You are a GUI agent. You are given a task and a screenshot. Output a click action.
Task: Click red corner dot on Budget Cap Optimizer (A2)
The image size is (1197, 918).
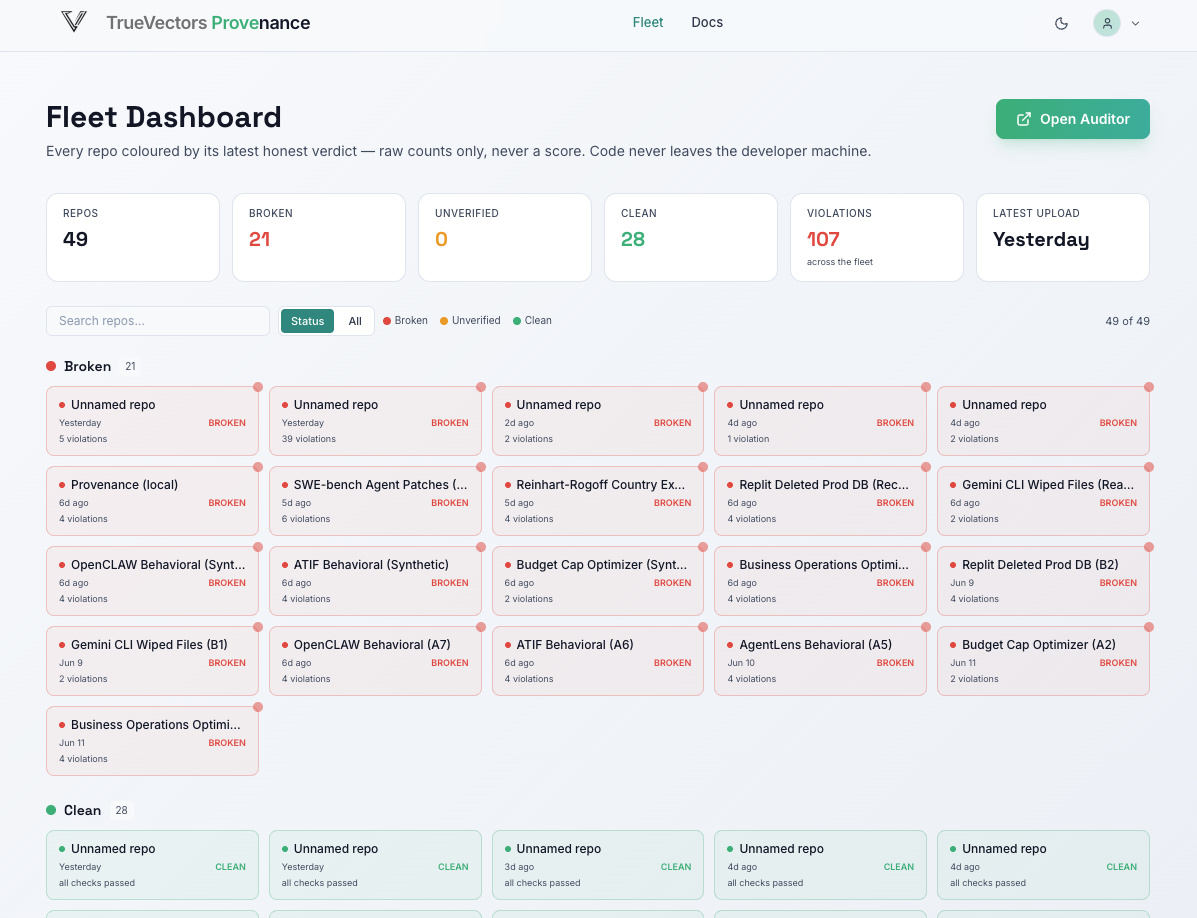tap(1149, 627)
